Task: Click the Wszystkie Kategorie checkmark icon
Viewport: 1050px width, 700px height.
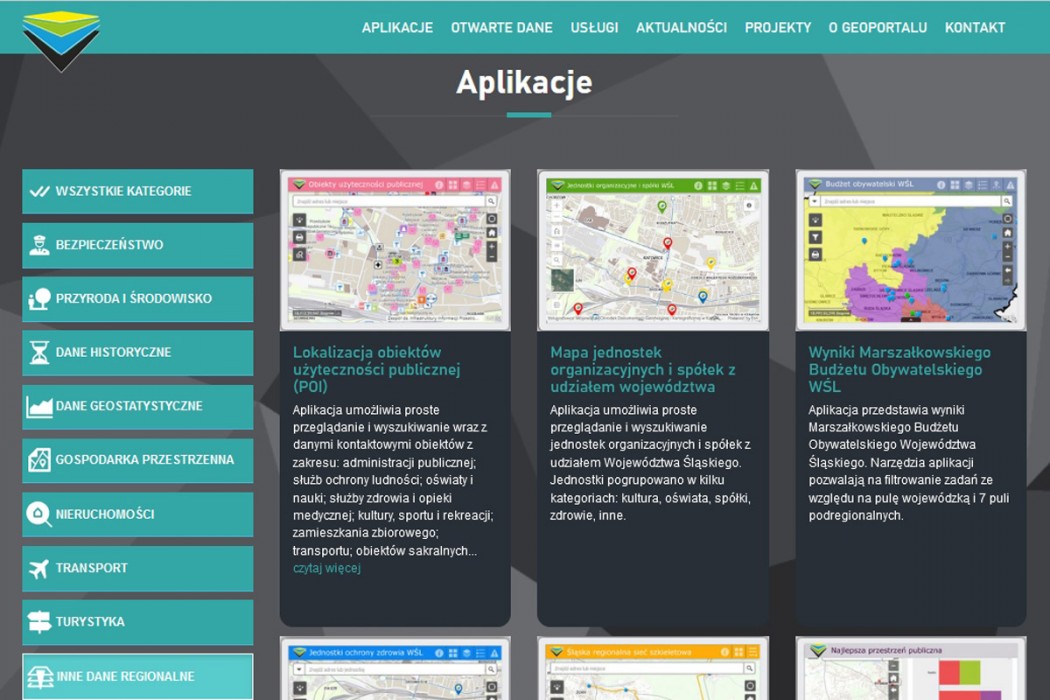Action: 39,191
